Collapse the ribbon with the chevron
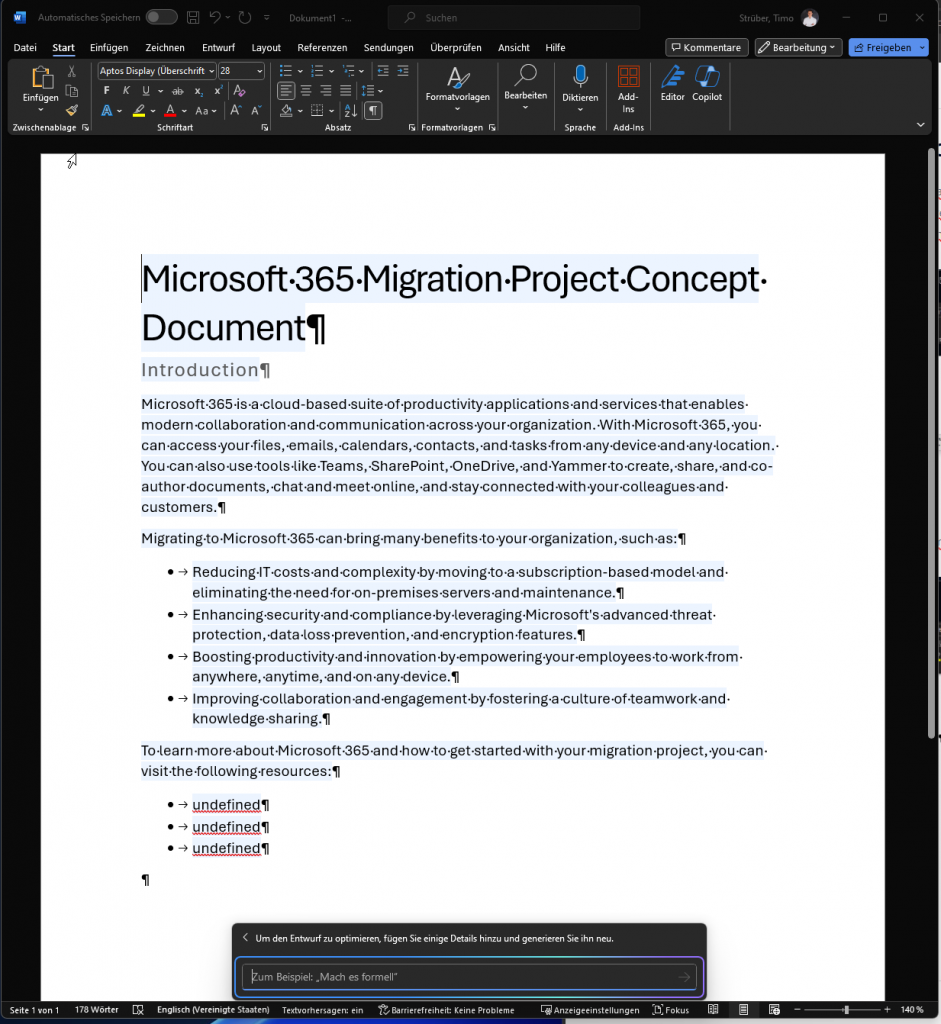The image size is (941, 1024). click(x=920, y=124)
